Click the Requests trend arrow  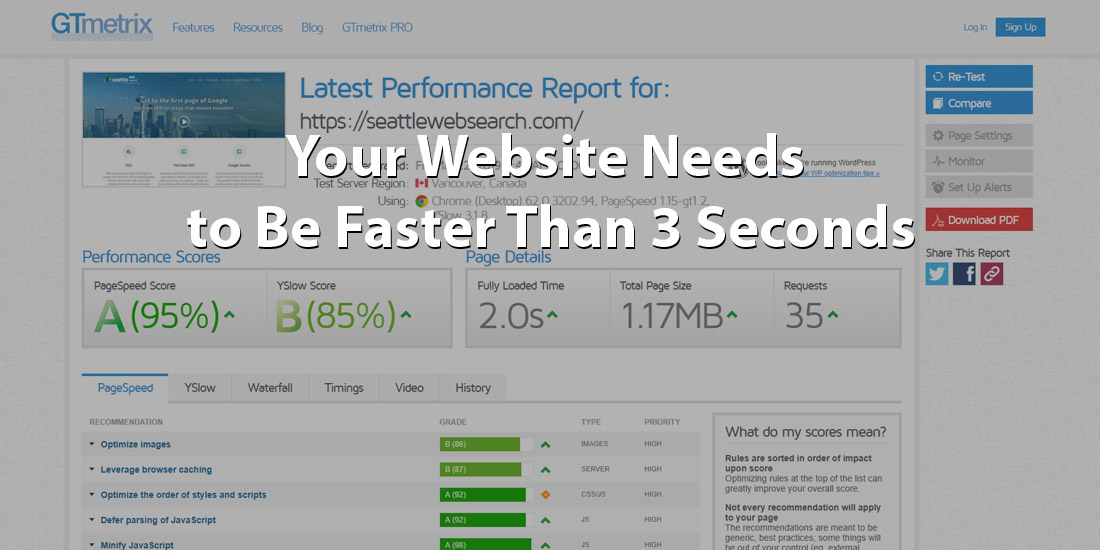833,314
